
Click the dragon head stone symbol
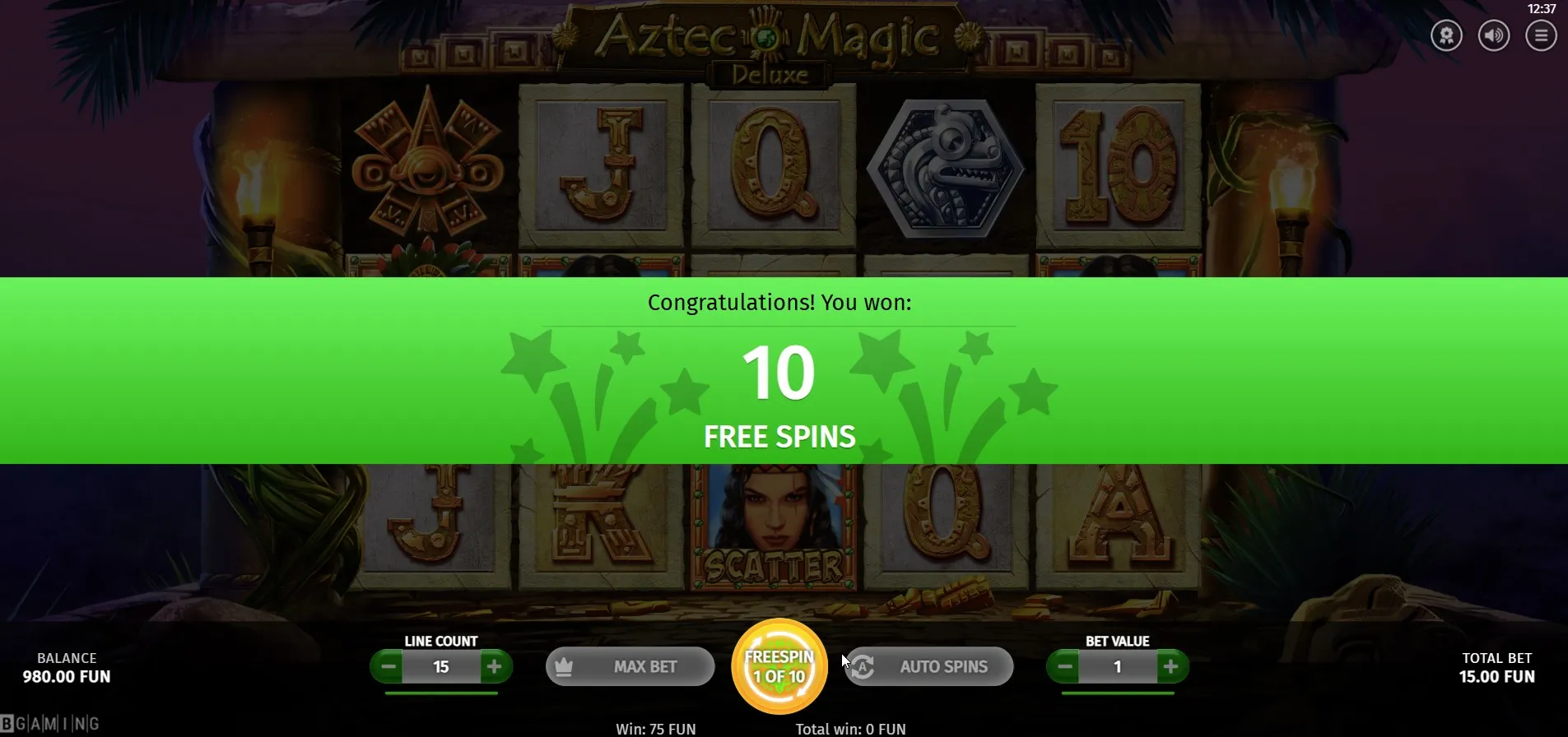coord(946,169)
